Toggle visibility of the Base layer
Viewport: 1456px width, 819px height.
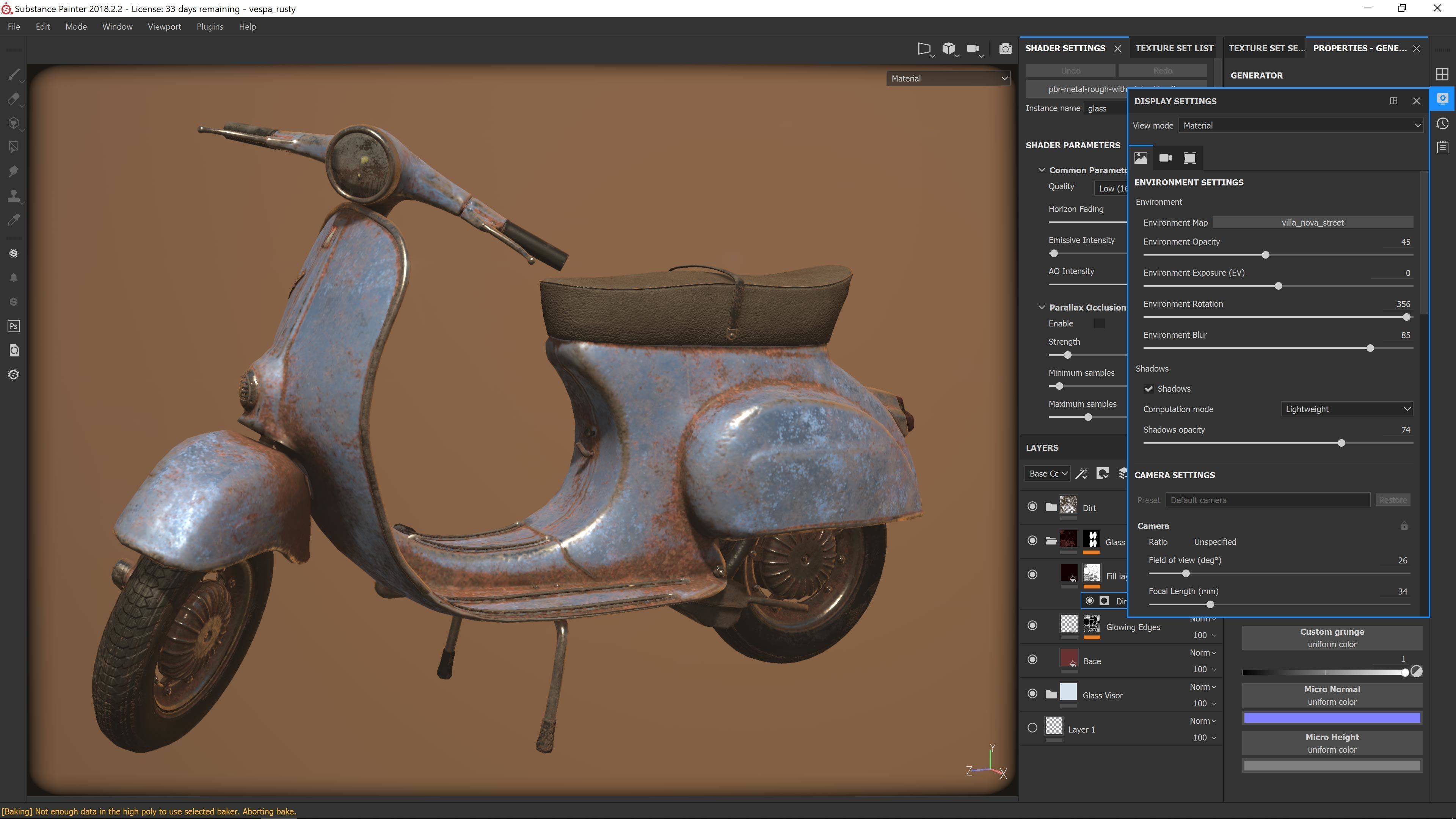coord(1032,659)
